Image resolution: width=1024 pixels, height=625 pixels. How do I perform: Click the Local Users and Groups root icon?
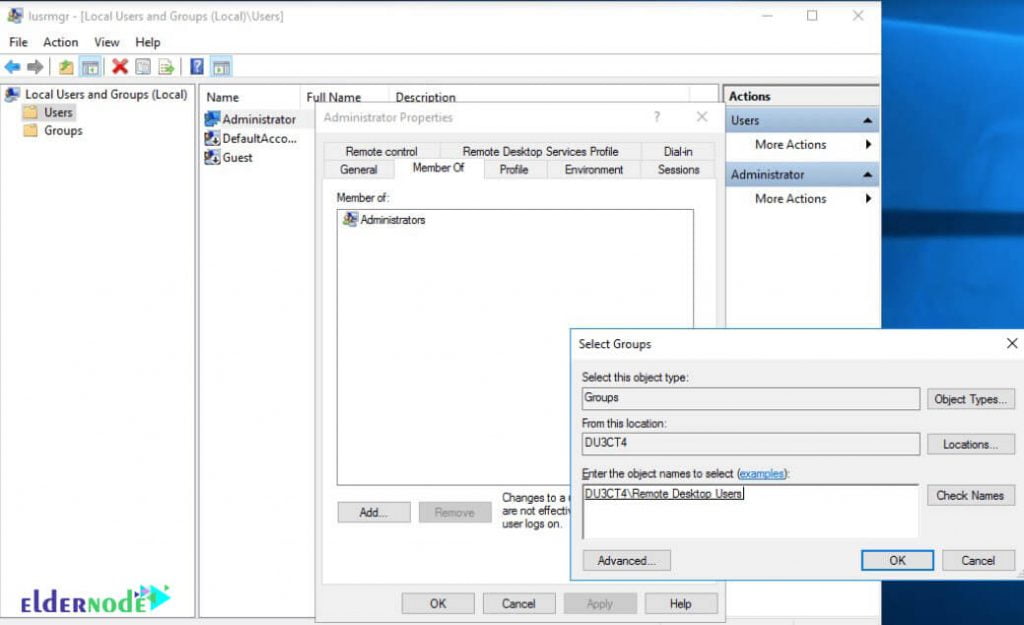click(x=12, y=95)
